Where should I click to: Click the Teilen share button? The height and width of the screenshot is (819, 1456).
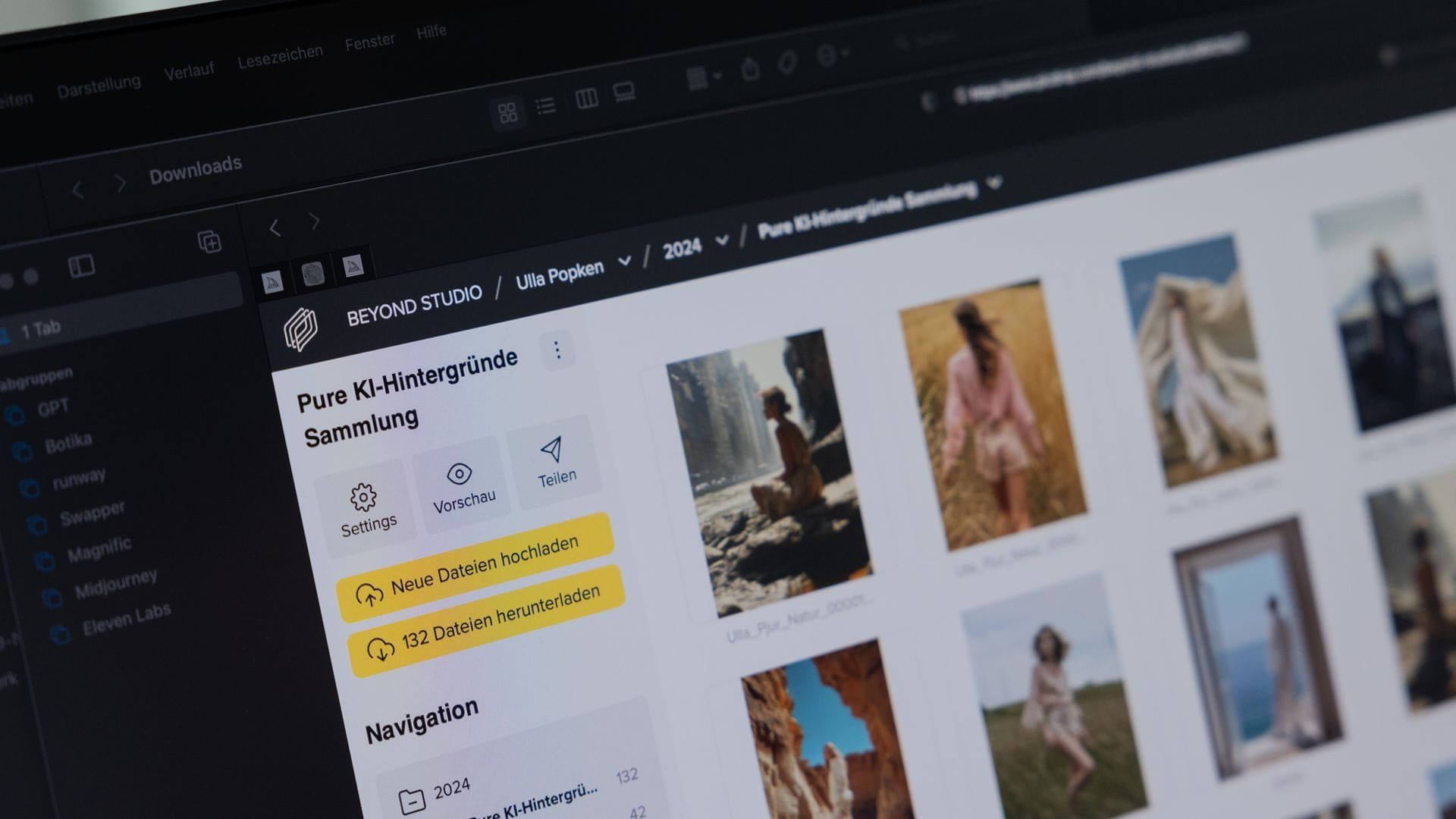[x=555, y=461]
